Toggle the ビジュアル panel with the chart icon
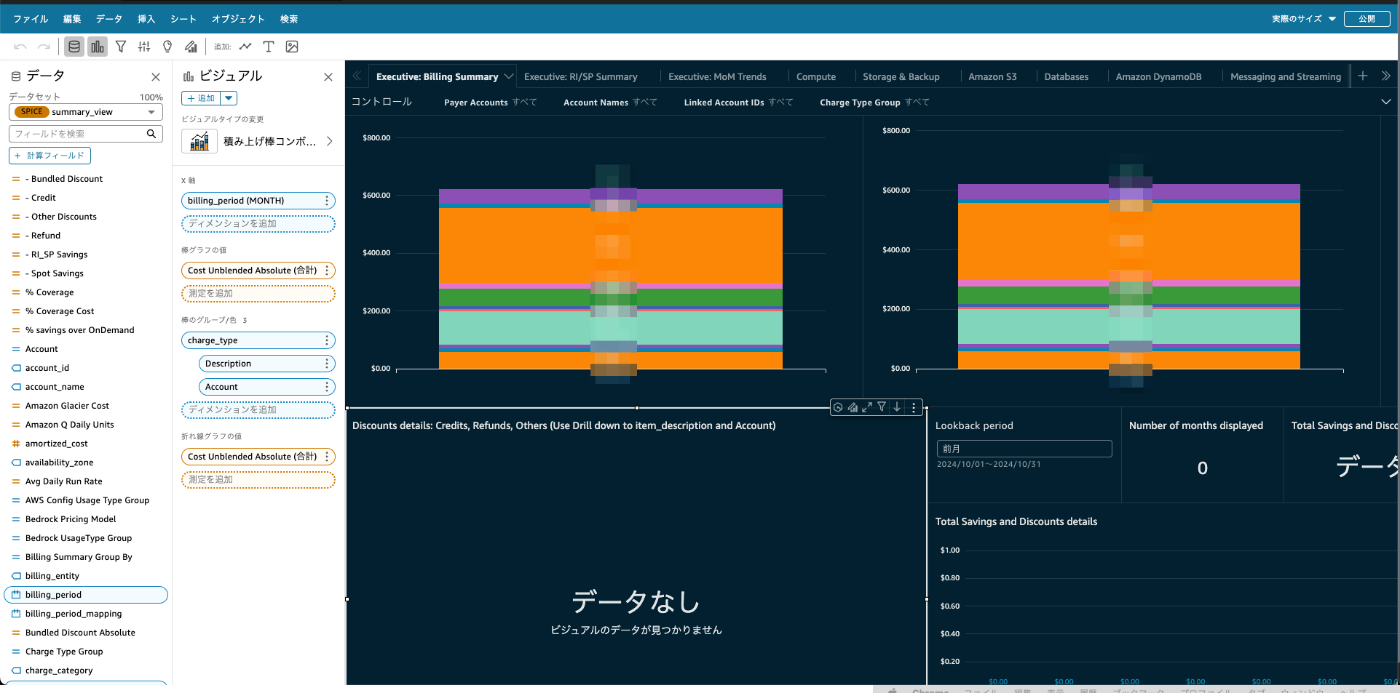Image resolution: width=1400 pixels, height=693 pixels. (95, 46)
